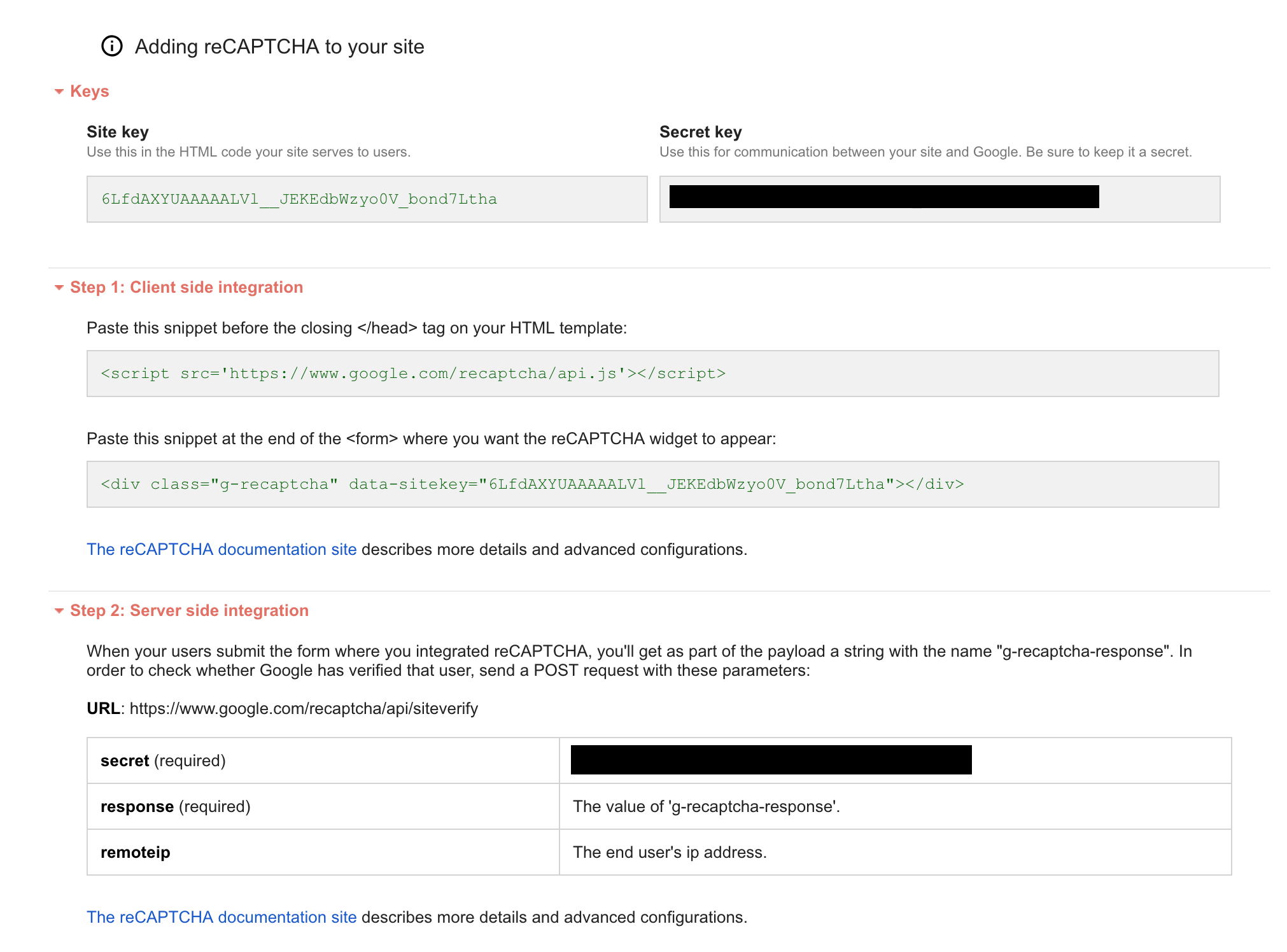Open reCAPTCHA documentation link under Step 1
1287x952 pixels.
click(222, 550)
